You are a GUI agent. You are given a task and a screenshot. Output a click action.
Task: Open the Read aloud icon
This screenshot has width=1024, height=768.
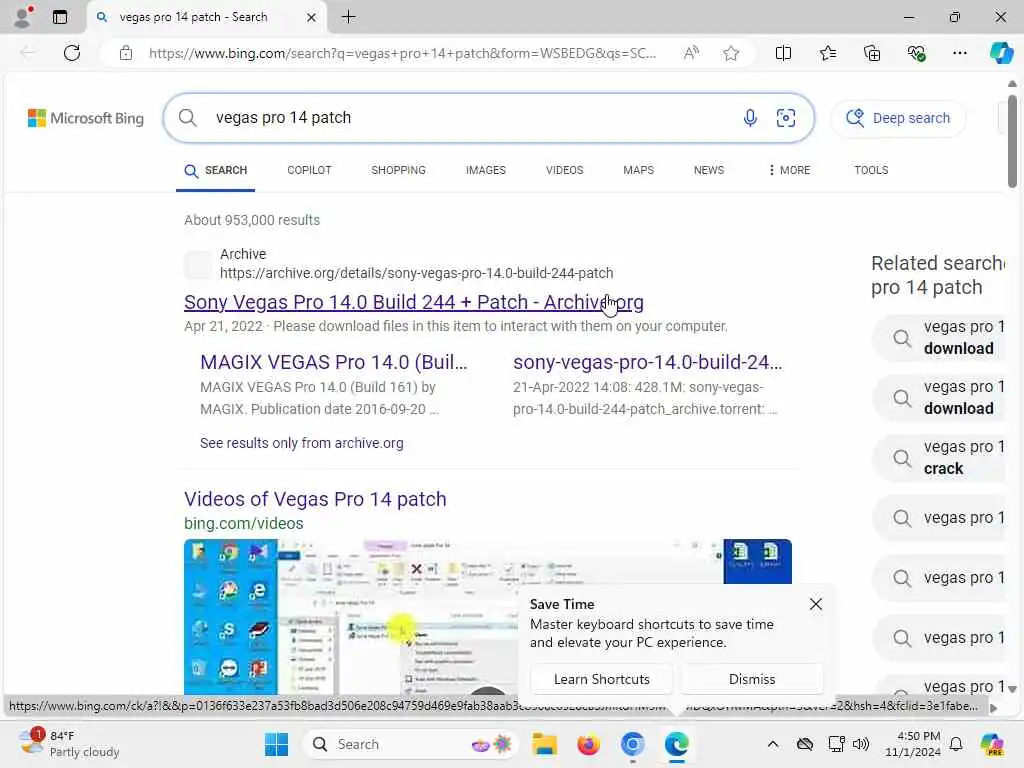(691, 53)
